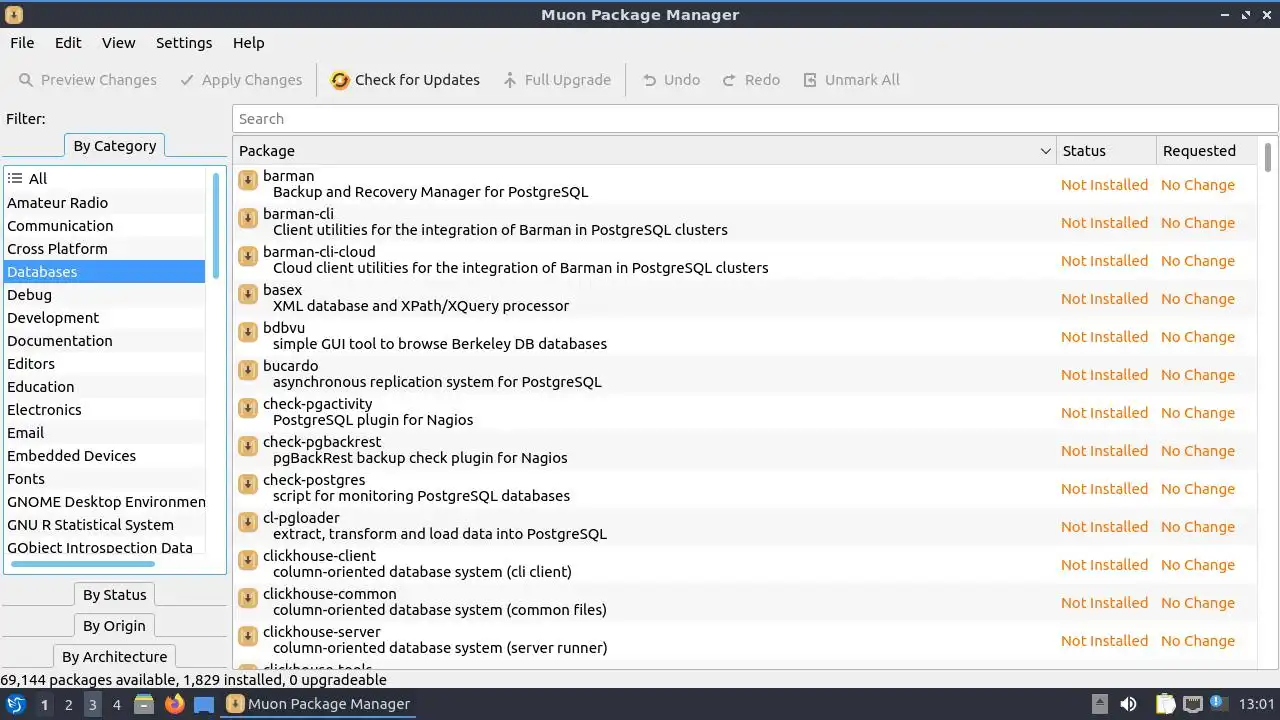The height and width of the screenshot is (720, 1280).
Task: Open the file manager from taskbar
Action: (x=144, y=704)
